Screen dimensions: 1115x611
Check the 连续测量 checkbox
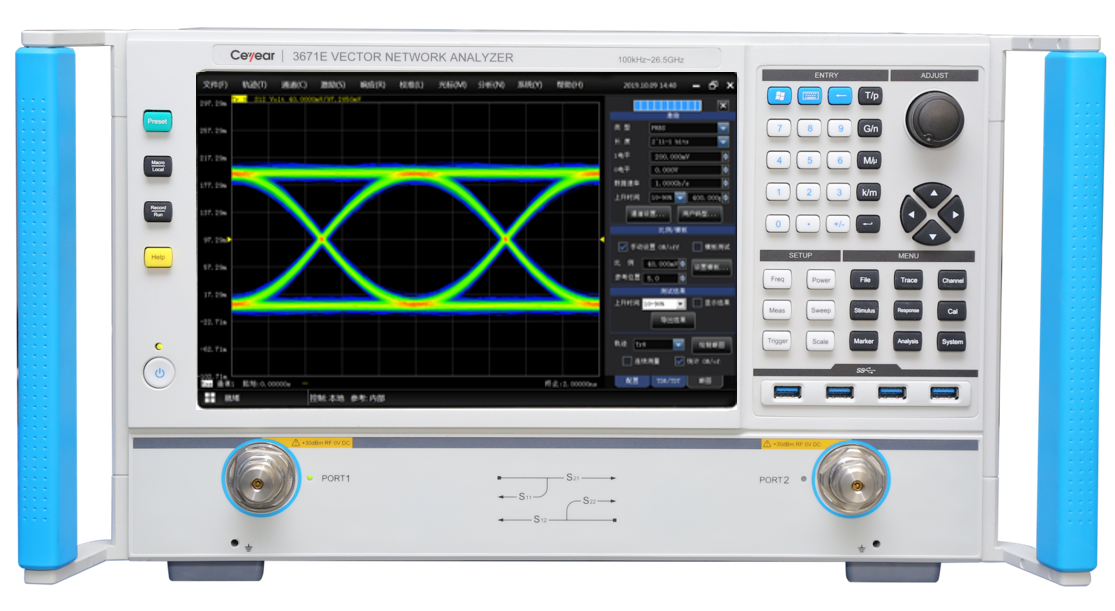[627, 361]
